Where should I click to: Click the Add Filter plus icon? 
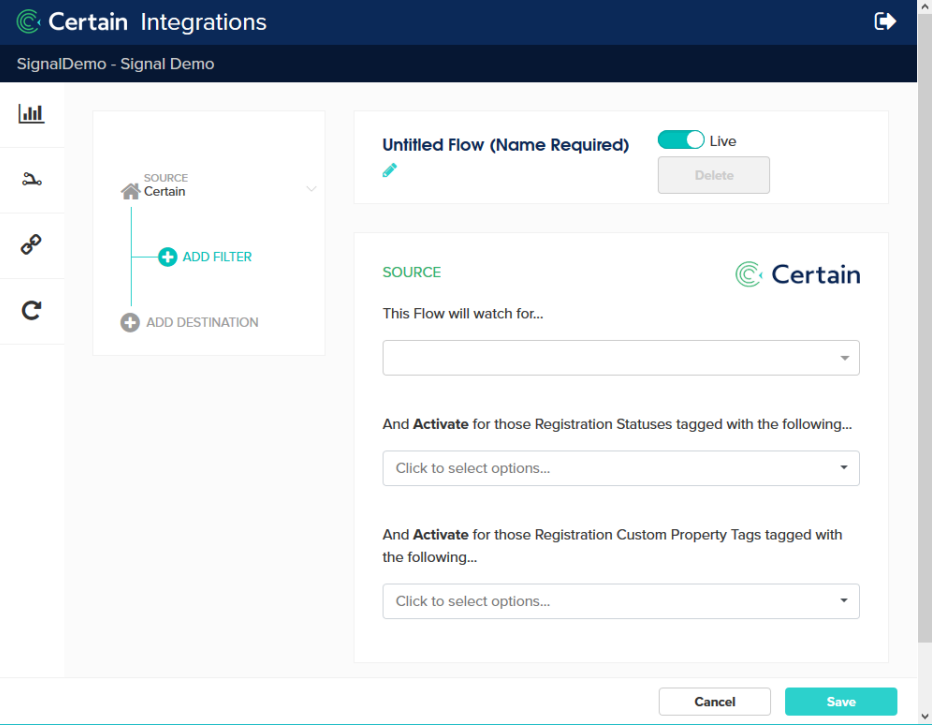pos(167,257)
